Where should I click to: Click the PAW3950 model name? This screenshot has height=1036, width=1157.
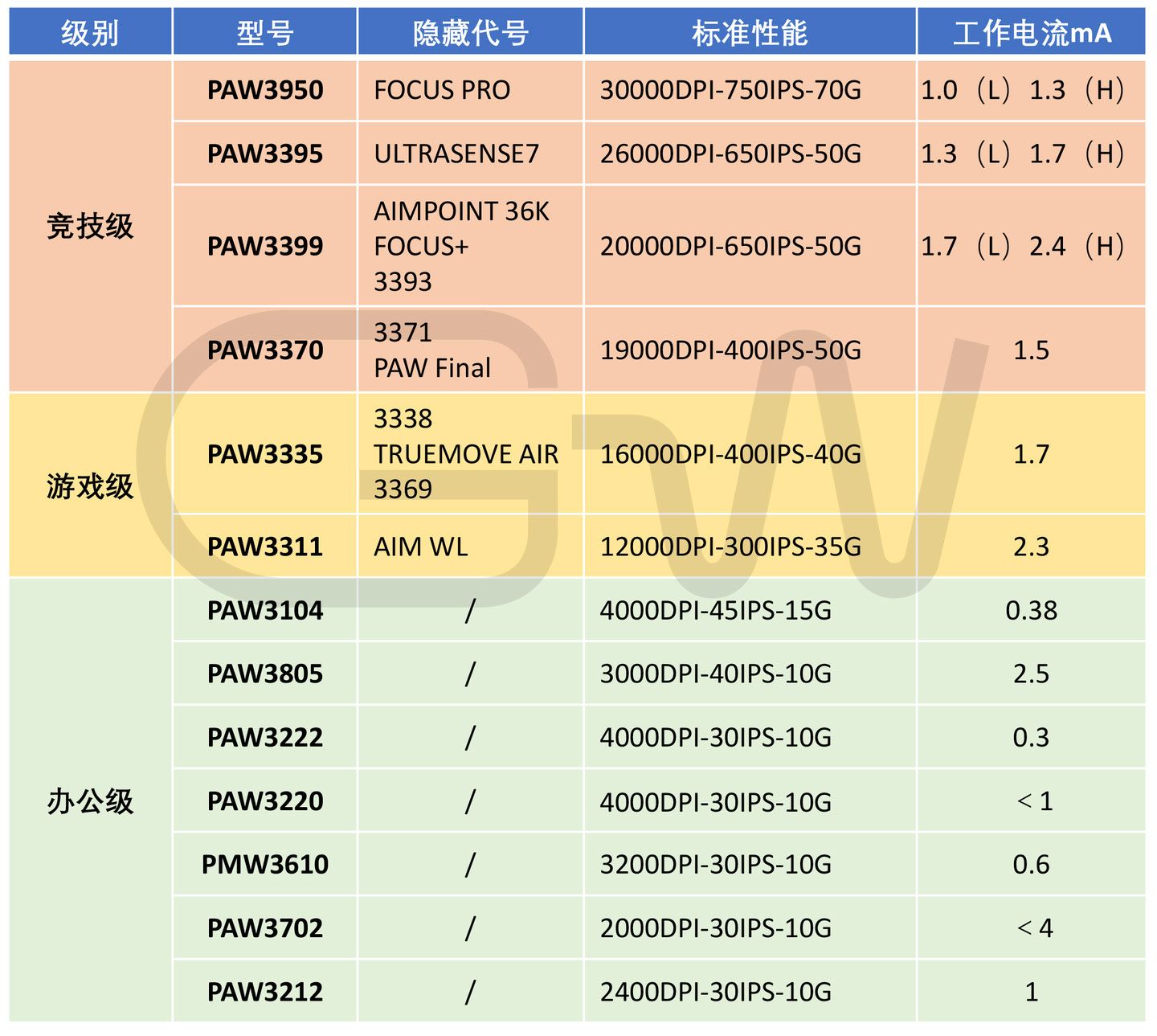[x=265, y=90]
